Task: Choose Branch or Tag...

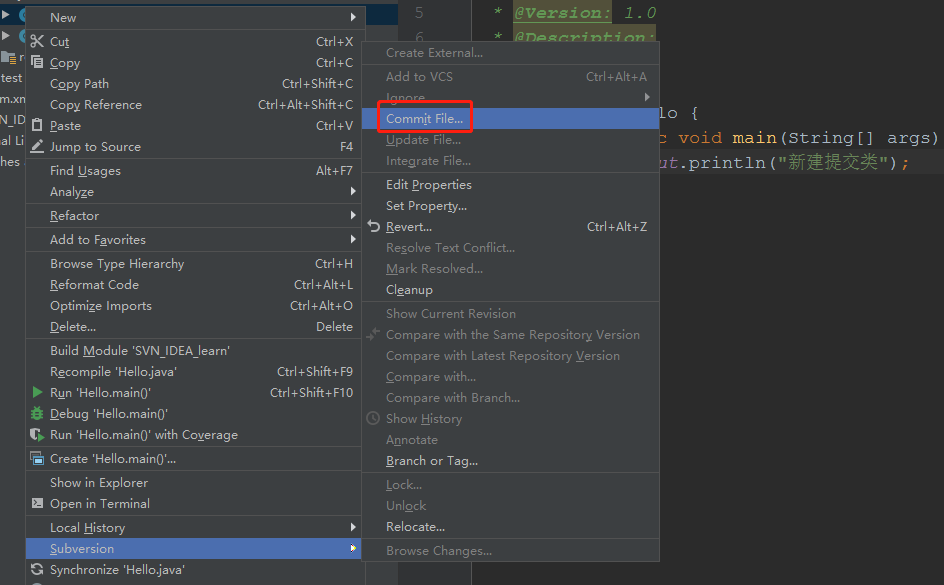Action: (x=511, y=461)
